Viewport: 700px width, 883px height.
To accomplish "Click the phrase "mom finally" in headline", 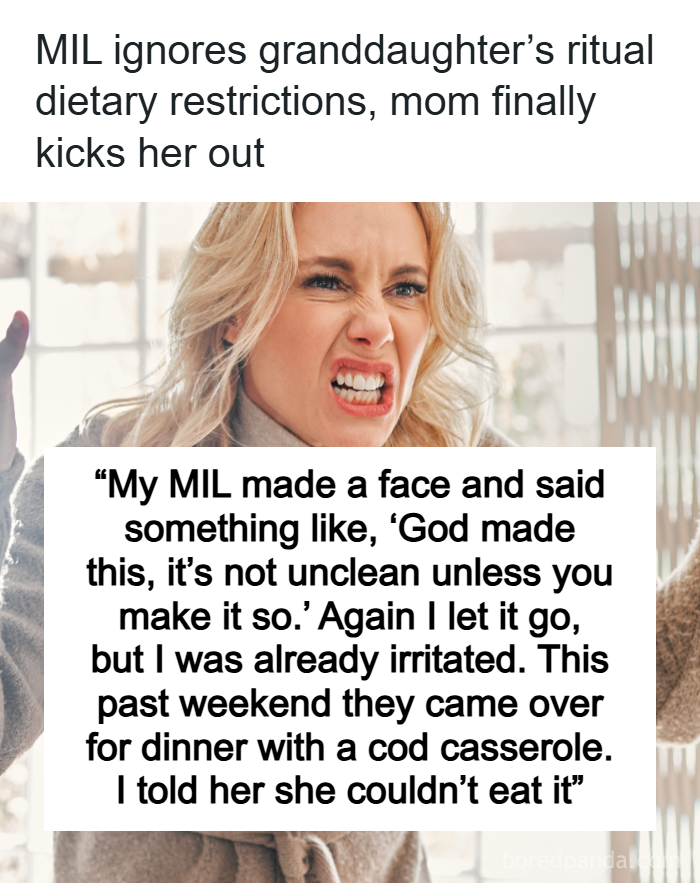I will pyautogui.click(x=492, y=102).
